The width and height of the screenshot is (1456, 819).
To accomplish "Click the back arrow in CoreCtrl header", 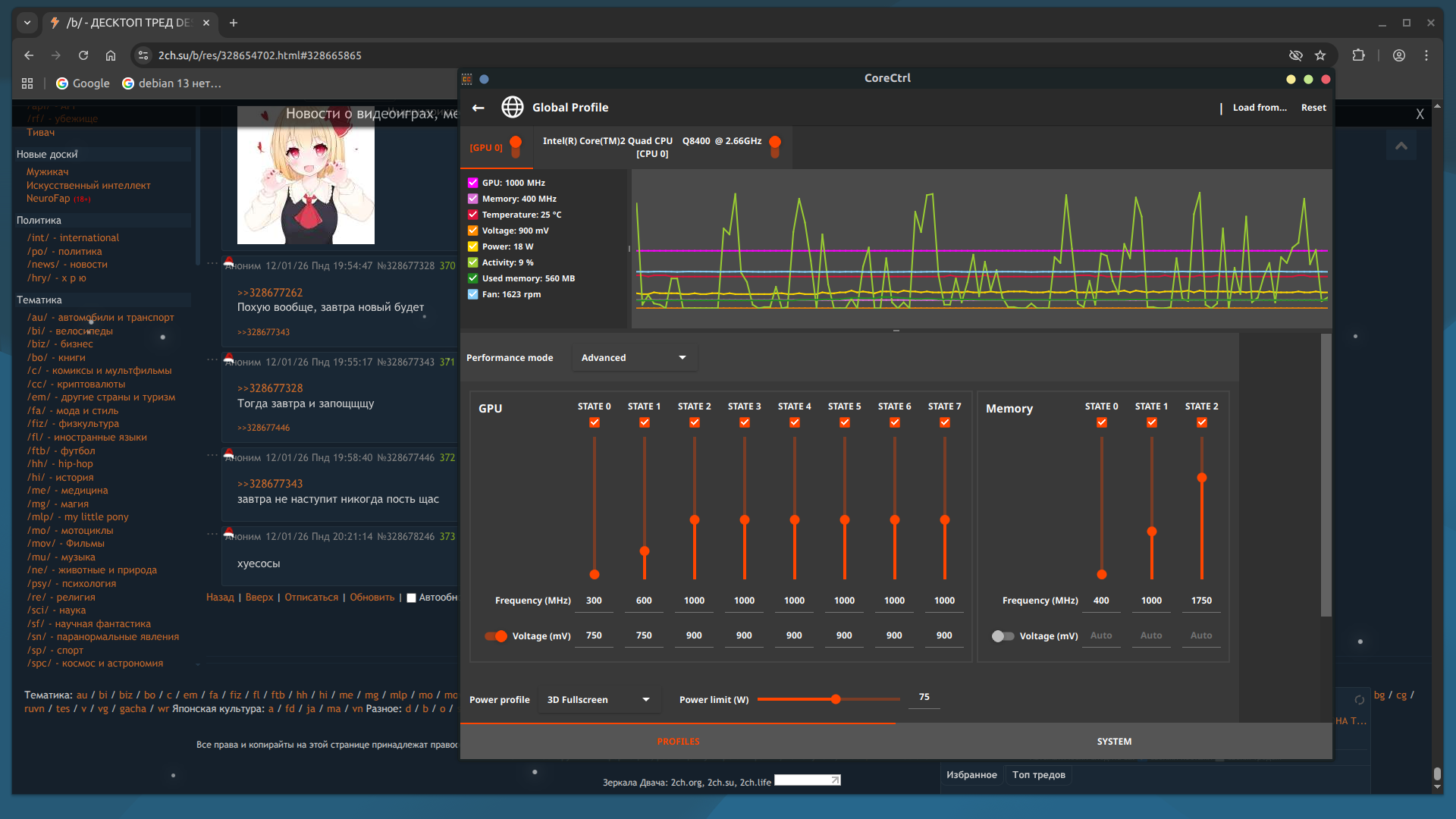I will coord(479,108).
